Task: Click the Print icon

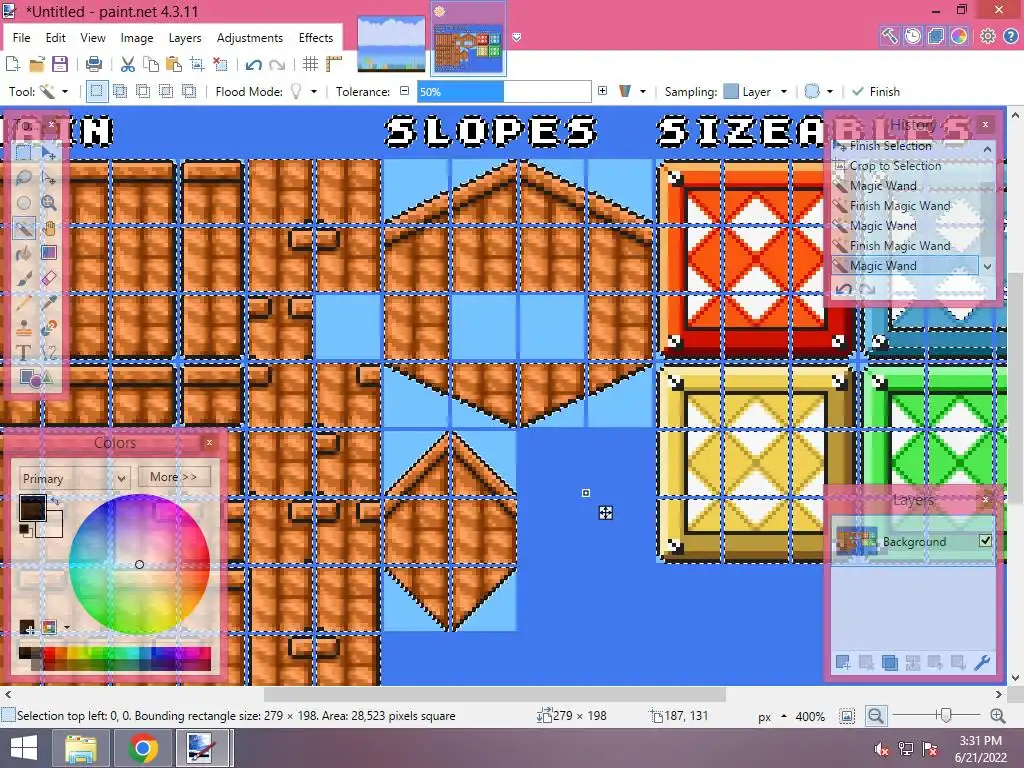Action: point(94,64)
